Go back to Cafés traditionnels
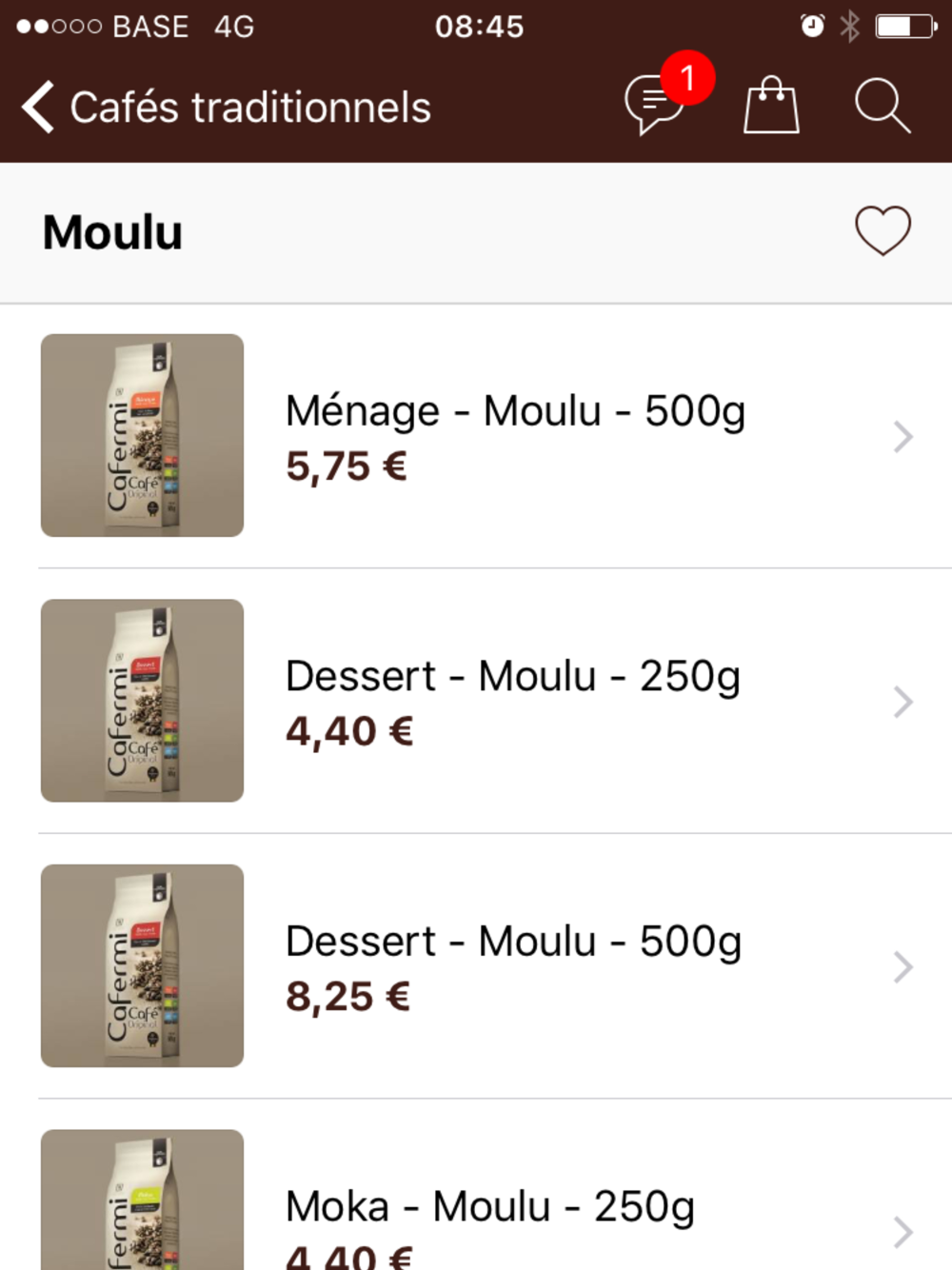Viewport: 952px width, 1270px height. pos(250,108)
